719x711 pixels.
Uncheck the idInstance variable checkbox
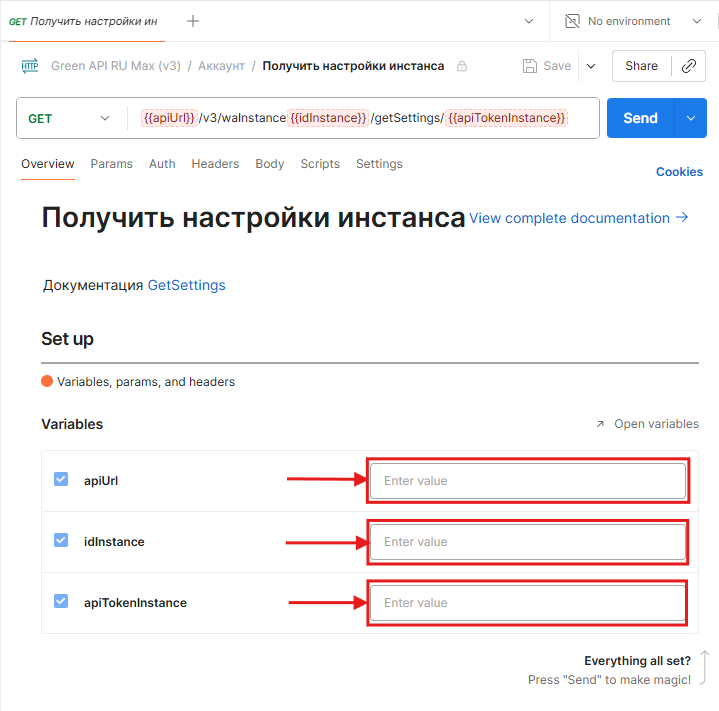(x=61, y=540)
